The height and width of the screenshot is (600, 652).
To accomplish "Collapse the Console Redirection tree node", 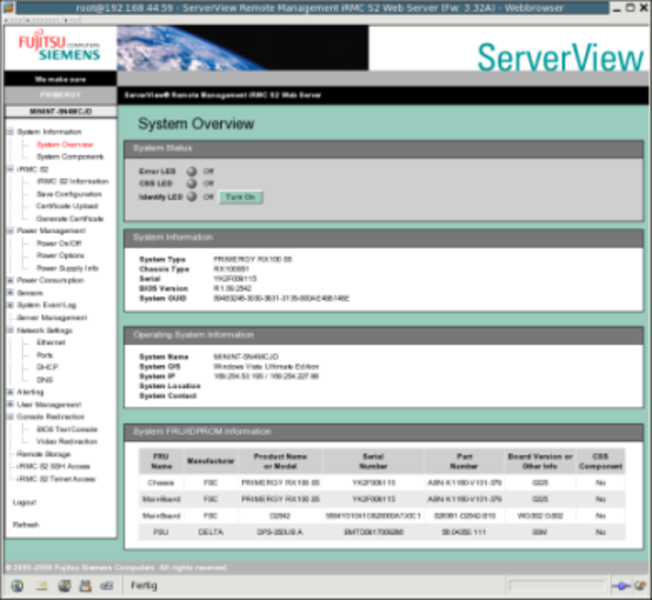I will click(x=11, y=417).
